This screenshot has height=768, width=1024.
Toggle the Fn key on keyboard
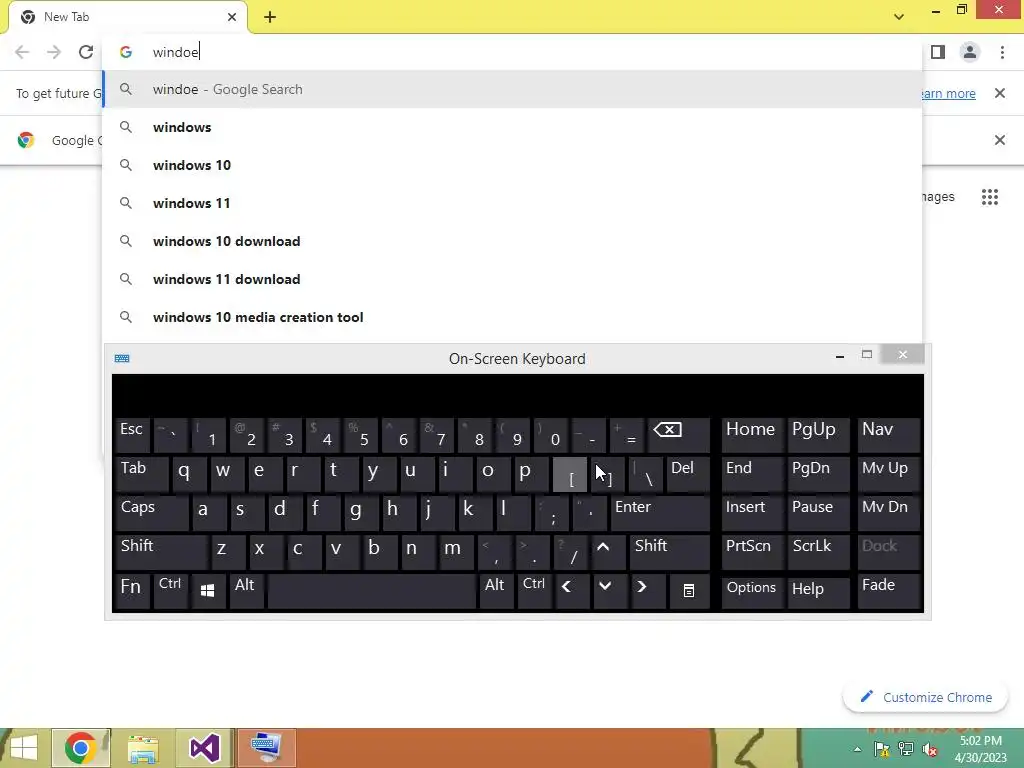pyautogui.click(x=131, y=591)
